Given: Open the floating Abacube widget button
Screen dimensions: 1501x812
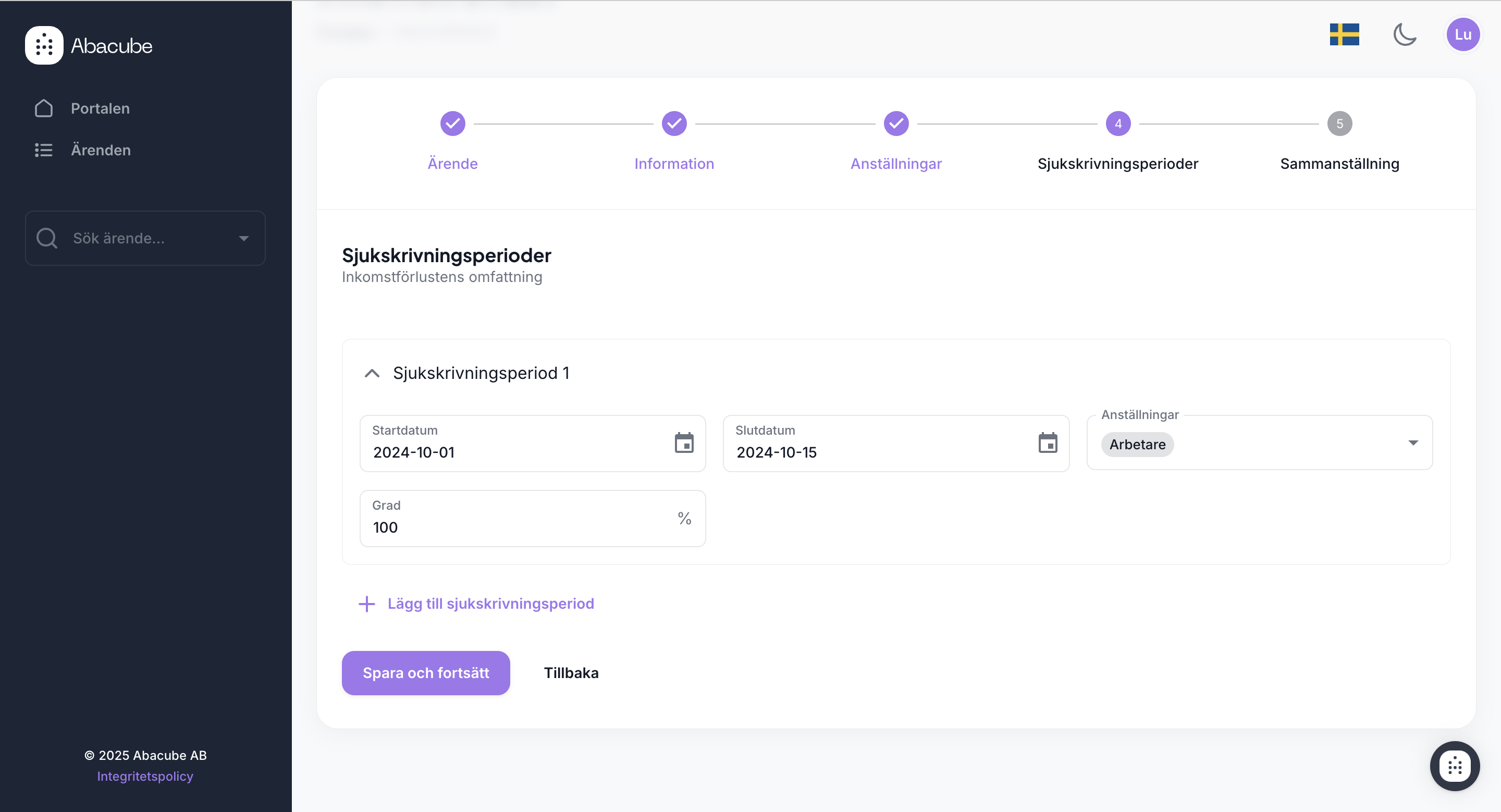Looking at the screenshot, I should coord(1455,766).
